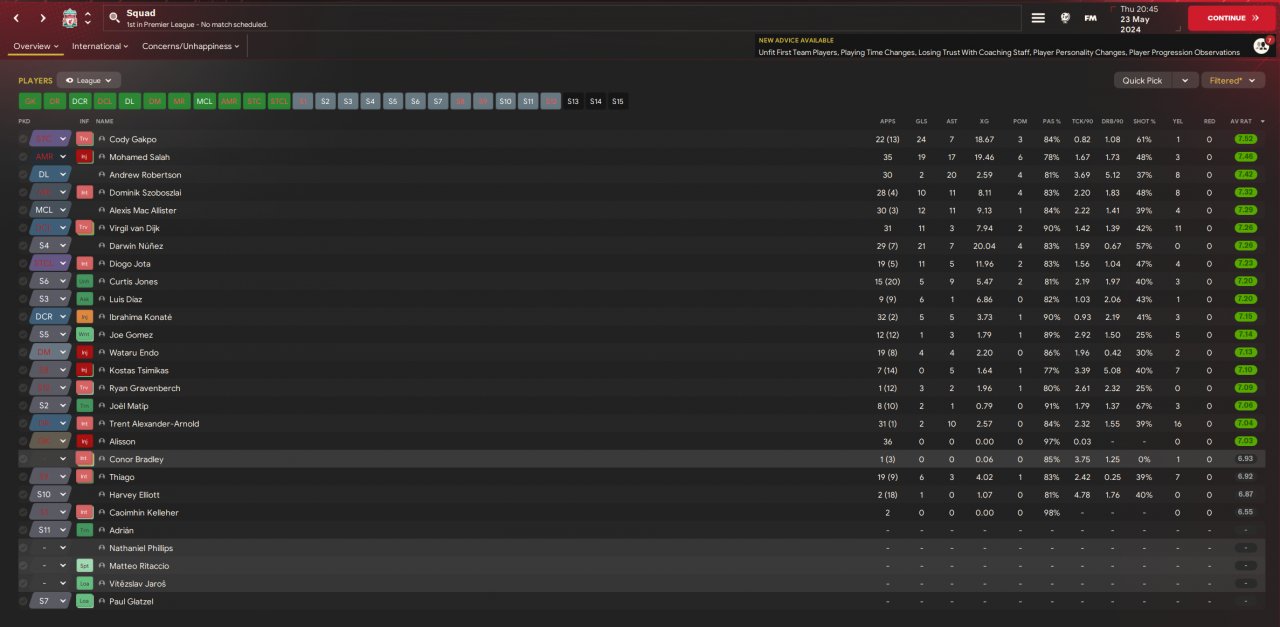
Task: Open the hamburger menu icon
Action: pos(1038,18)
